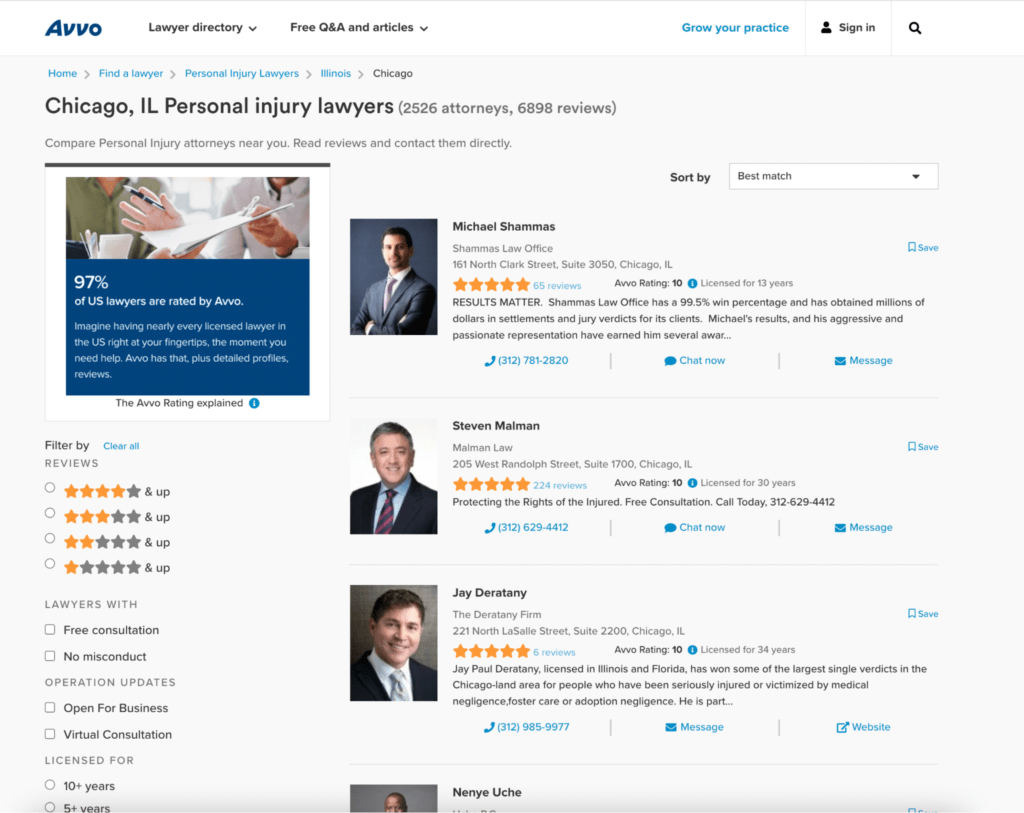
Task: Click external website icon for Jay Deratany
Action: pos(842,727)
